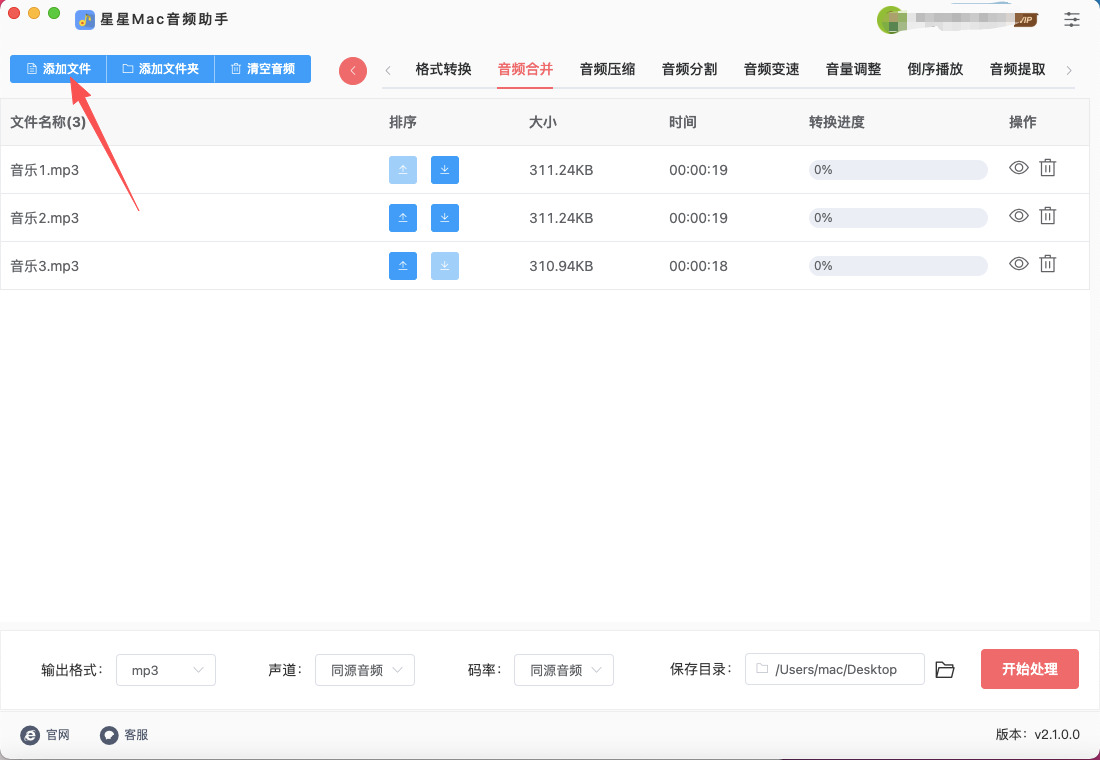Switch to the 音频分割 tab

689,69
